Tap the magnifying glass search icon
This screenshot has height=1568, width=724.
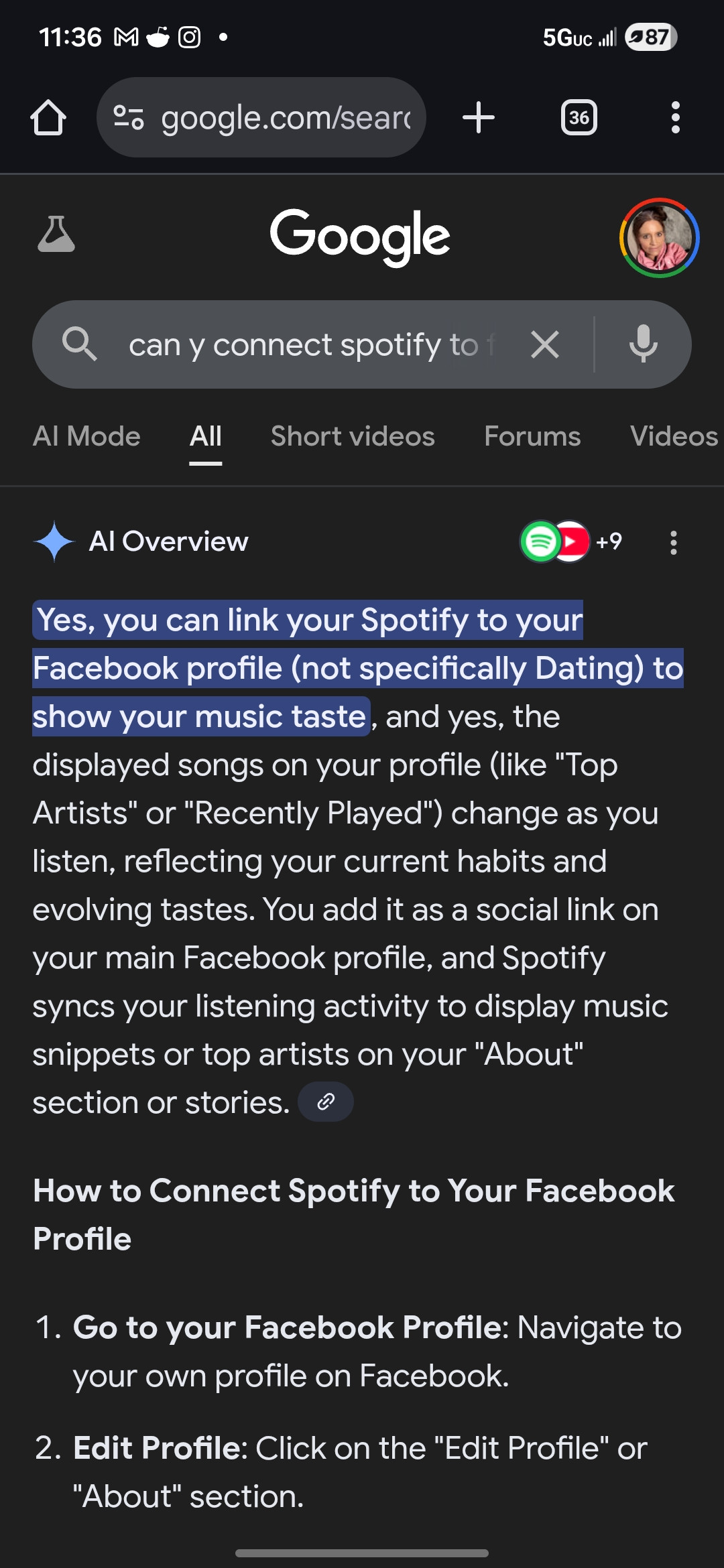(79, 344)
